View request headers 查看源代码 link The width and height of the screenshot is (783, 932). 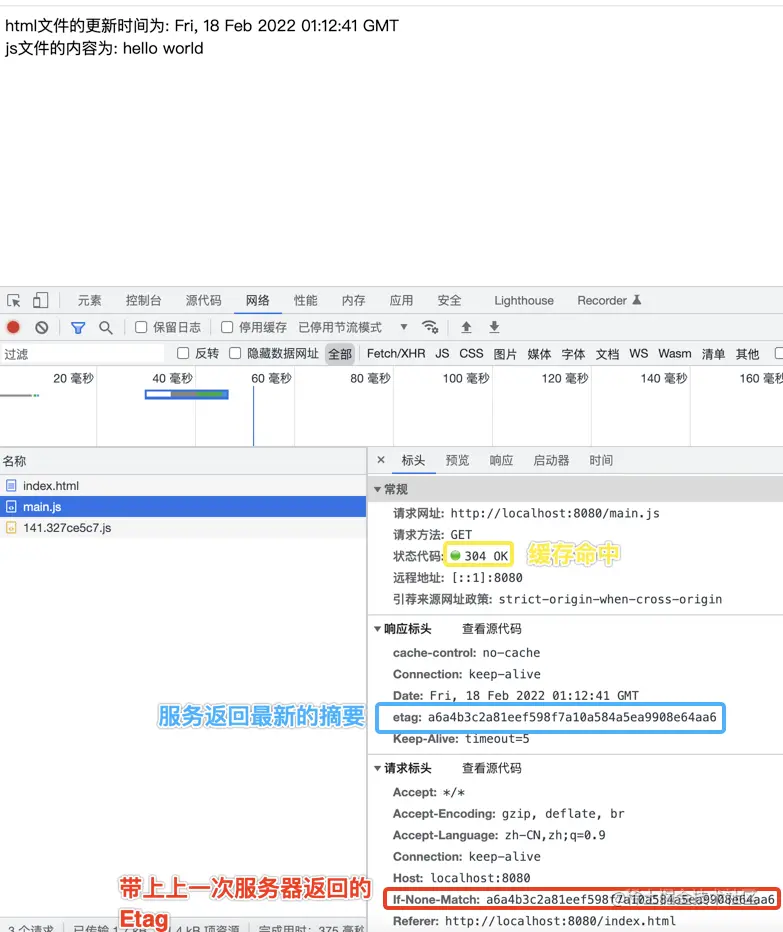[x=492, y=769]
